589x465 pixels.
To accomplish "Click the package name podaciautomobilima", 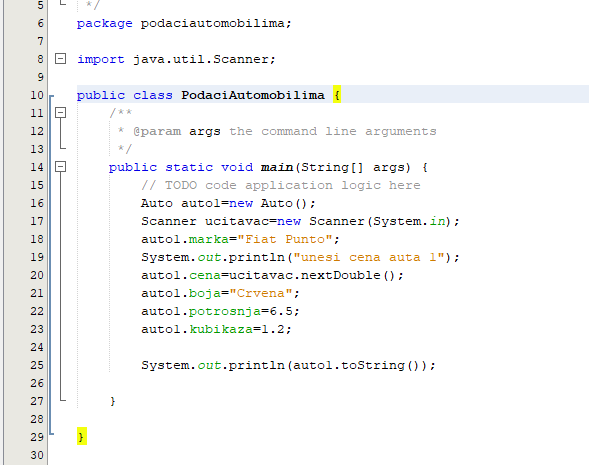I will tap(213, 23).
